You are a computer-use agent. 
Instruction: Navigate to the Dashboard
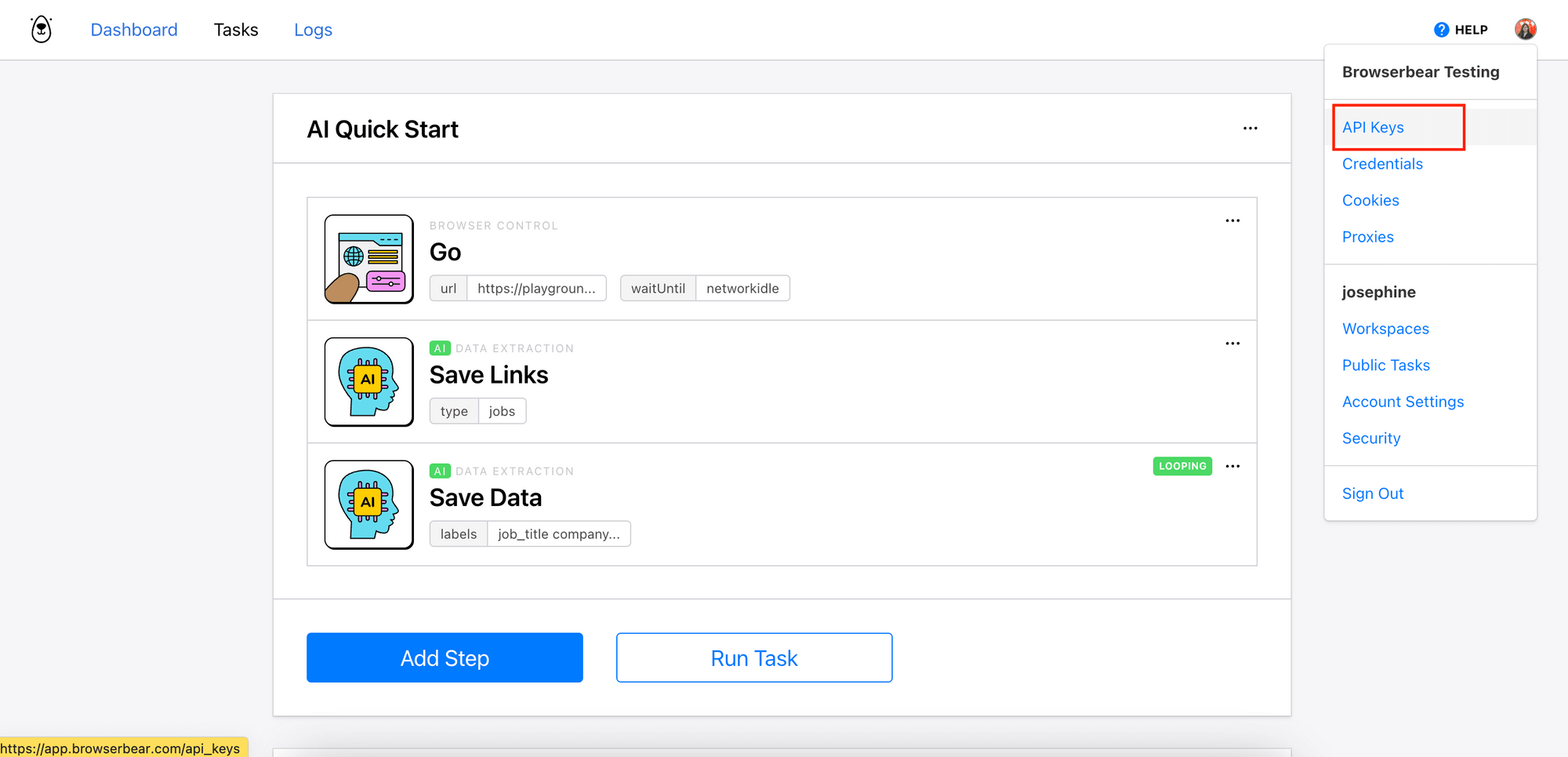134,29
